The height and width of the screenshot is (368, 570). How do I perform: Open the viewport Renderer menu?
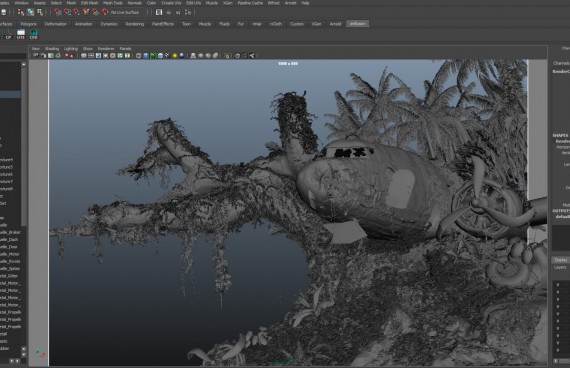pos(106,49)
